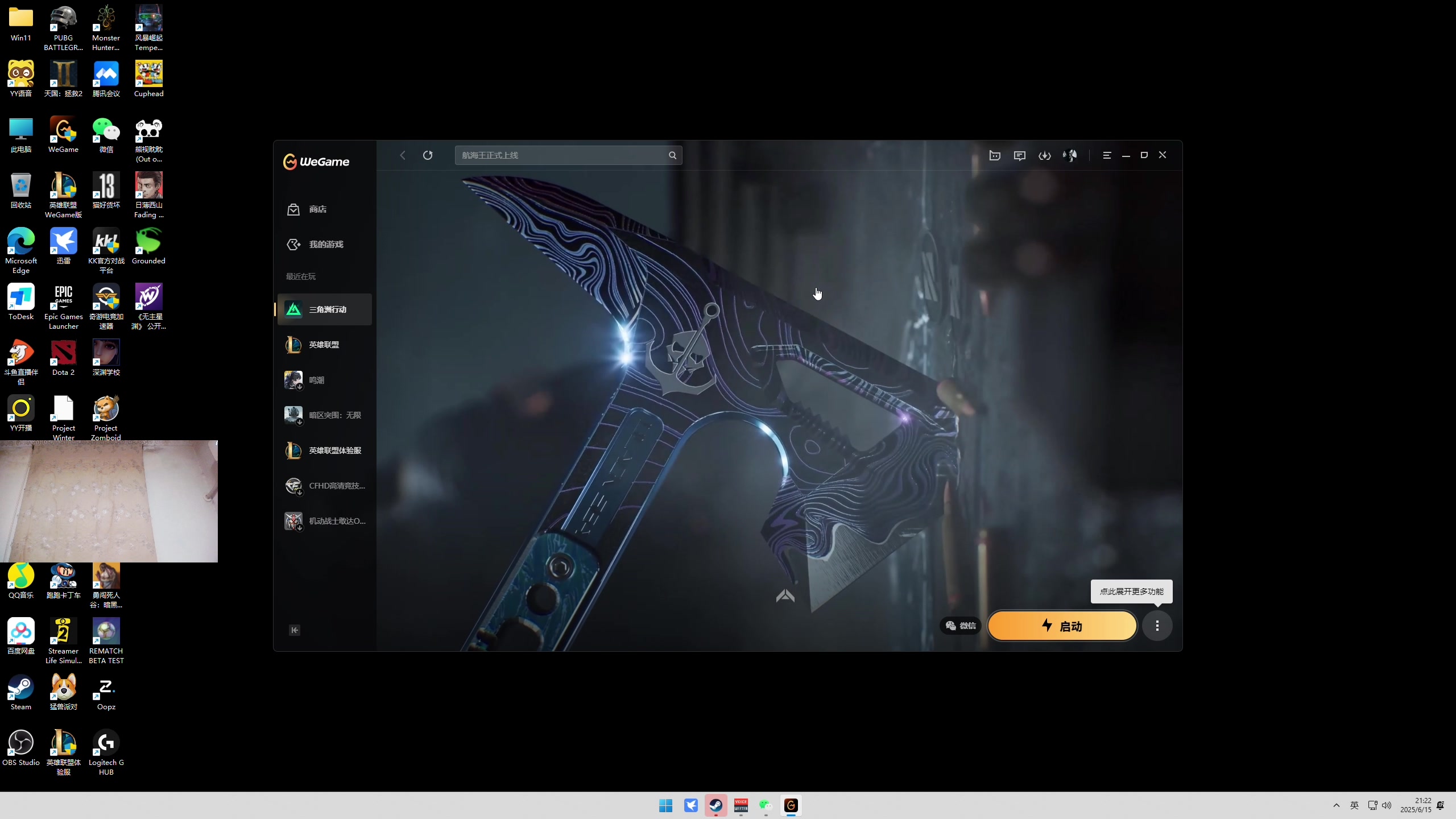Open Steam from the taskbar
This screenshot has width=1456, height=819.
pos(715,805)
